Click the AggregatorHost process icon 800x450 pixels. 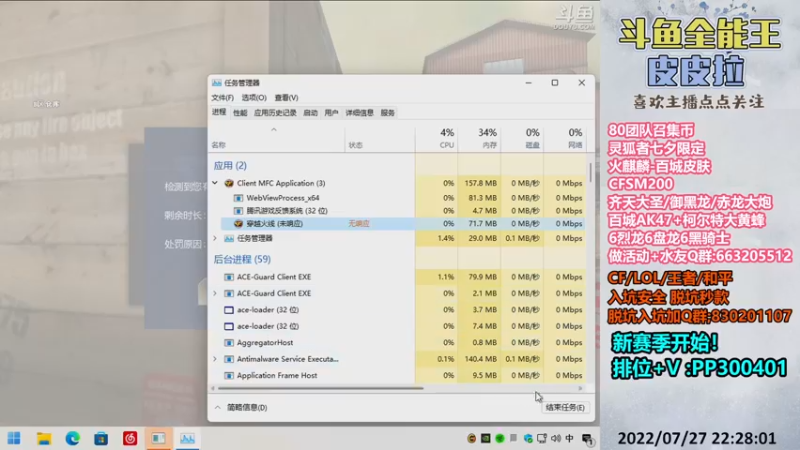point(229,343)
